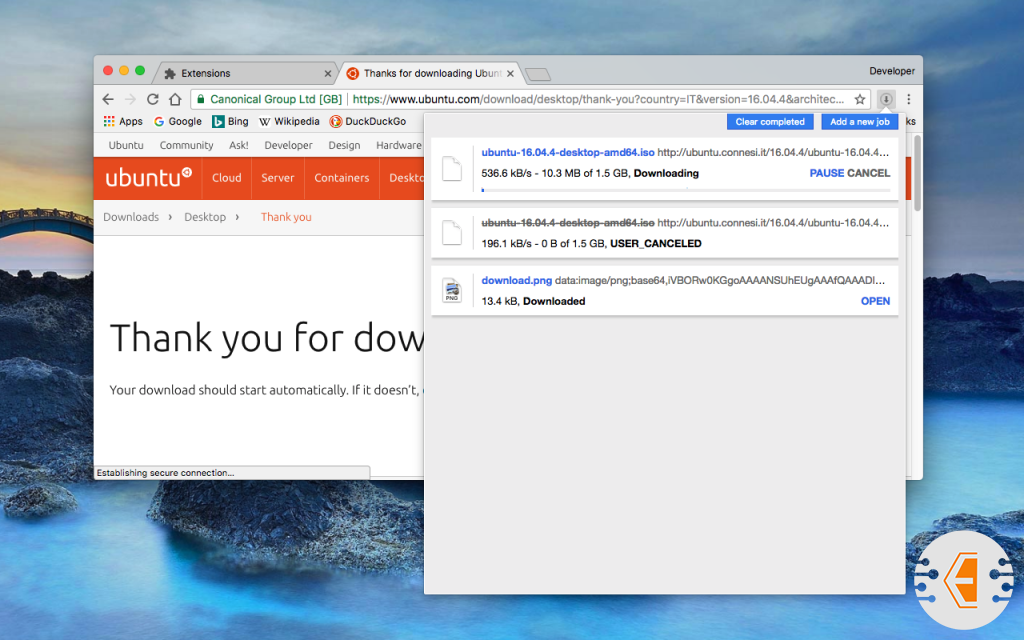This screenshot has width=1024, height=640.
Task: Select Cloud in the Ubuntu navigation bar
Action: pyautogui.click(x=227, y=178)
